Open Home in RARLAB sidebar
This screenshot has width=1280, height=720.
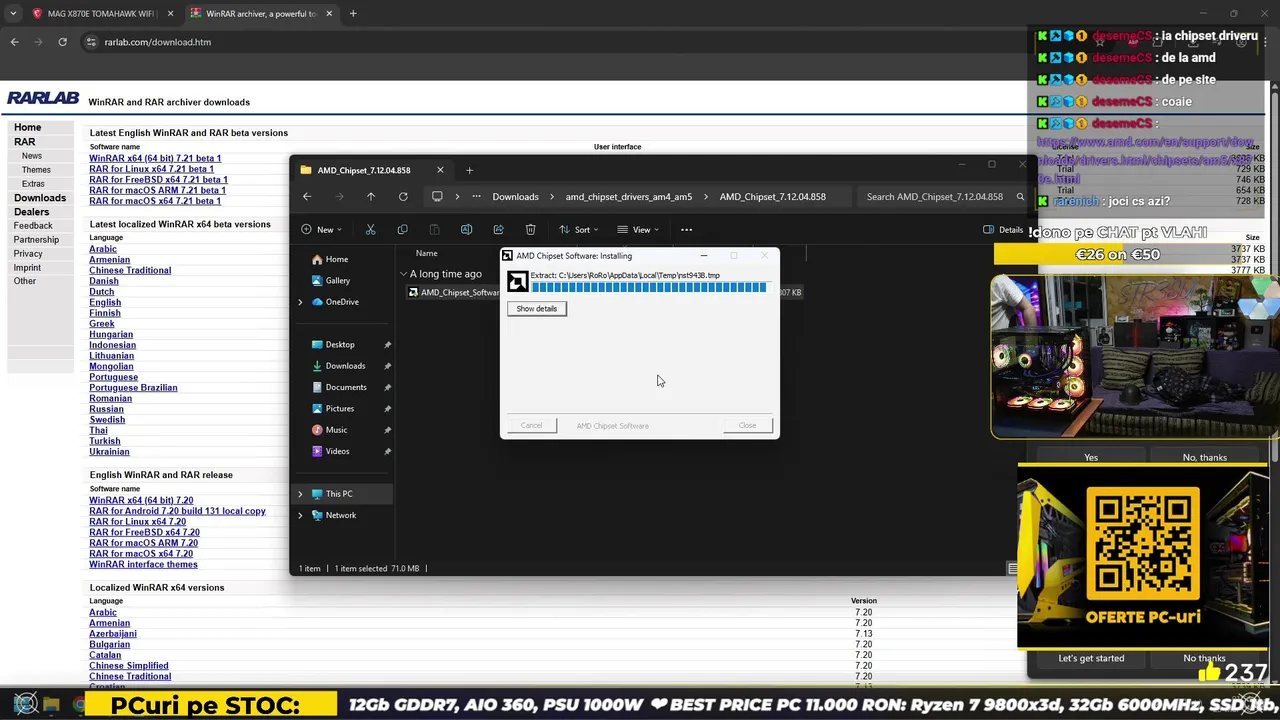click(x=28, y=127)
